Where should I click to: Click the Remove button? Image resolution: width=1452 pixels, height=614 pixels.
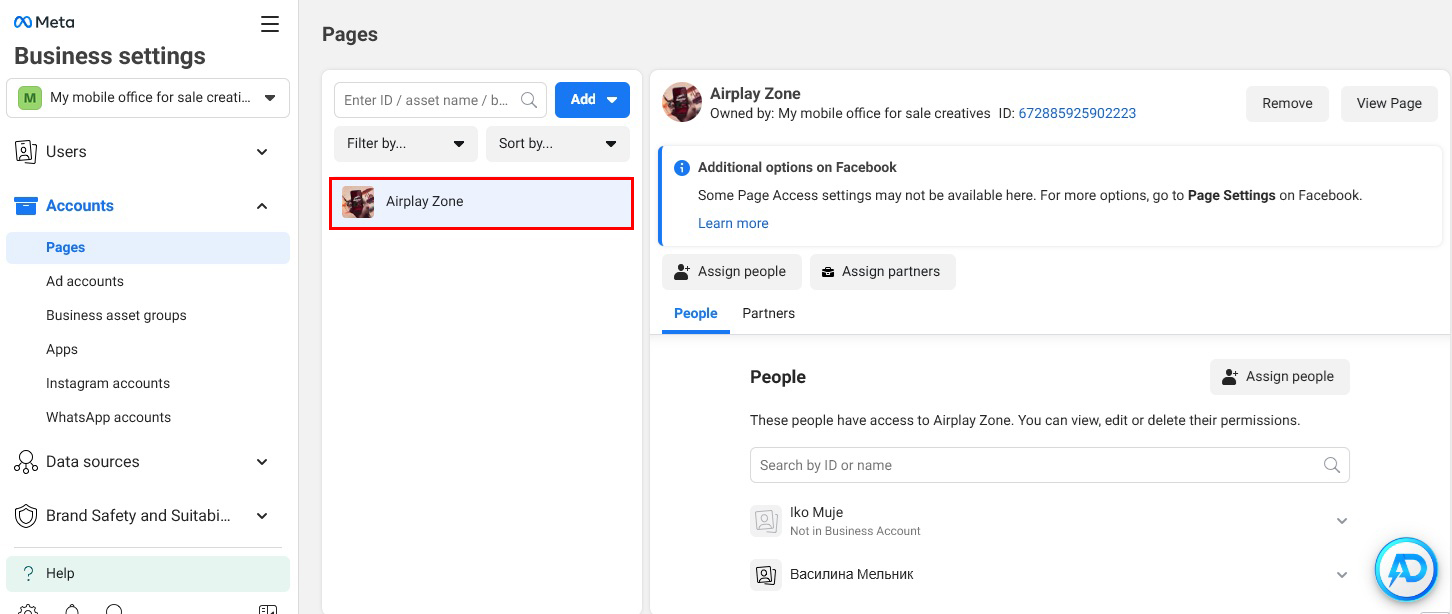(x=1287, y=104)
